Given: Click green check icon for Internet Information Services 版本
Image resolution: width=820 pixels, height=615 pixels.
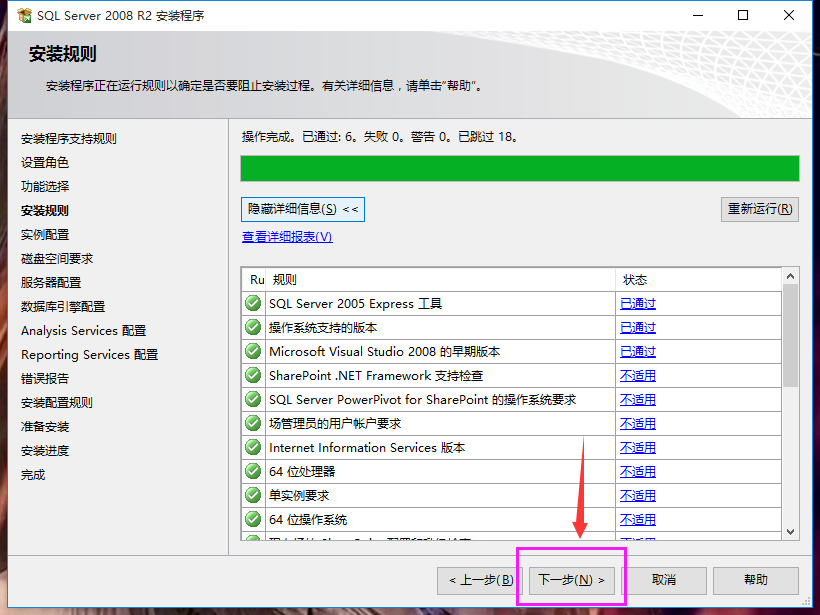Looking at the screenshot, I should [253, 448].
